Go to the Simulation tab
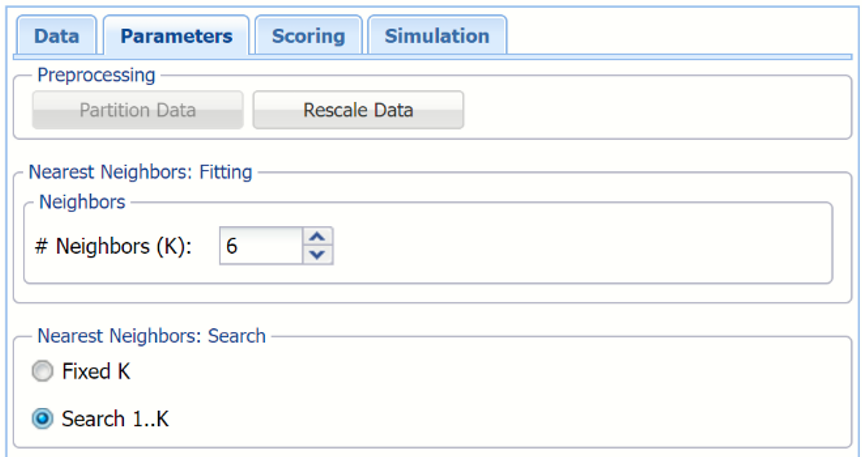Image resolution: width=862 pixels, height=457 pixels. (437, 36)
